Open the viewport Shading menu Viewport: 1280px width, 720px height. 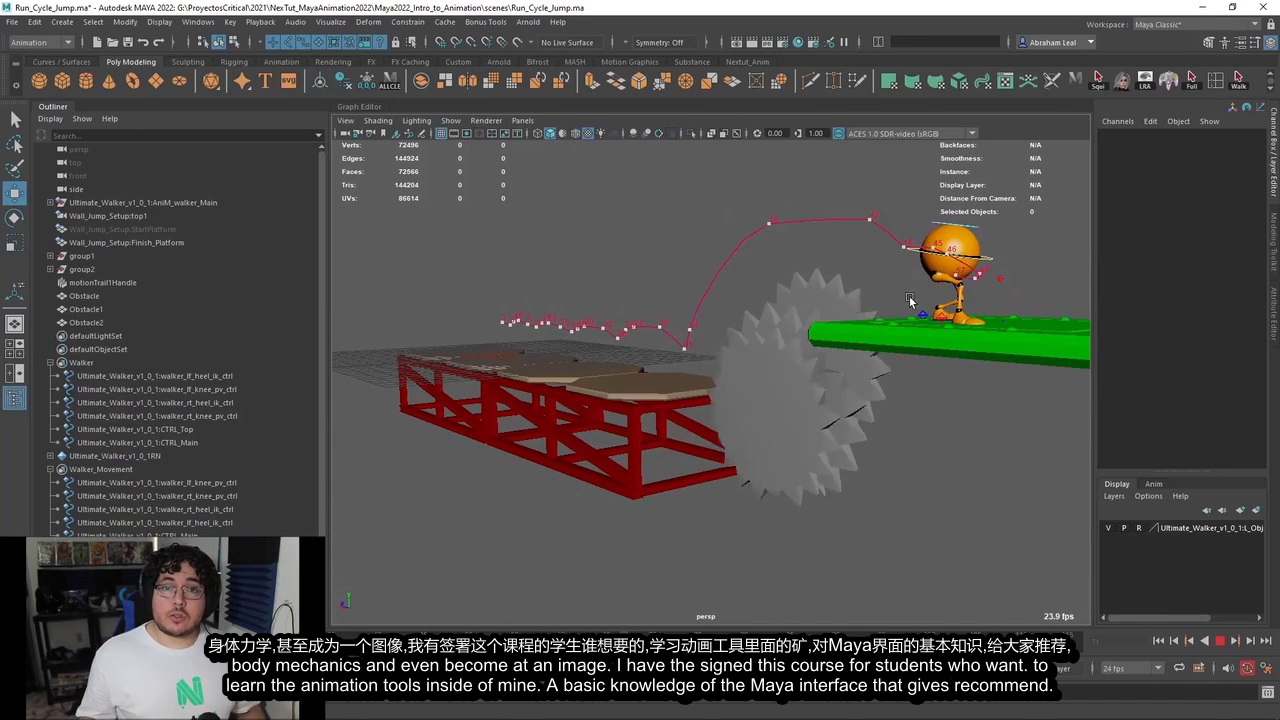[378, 120]
